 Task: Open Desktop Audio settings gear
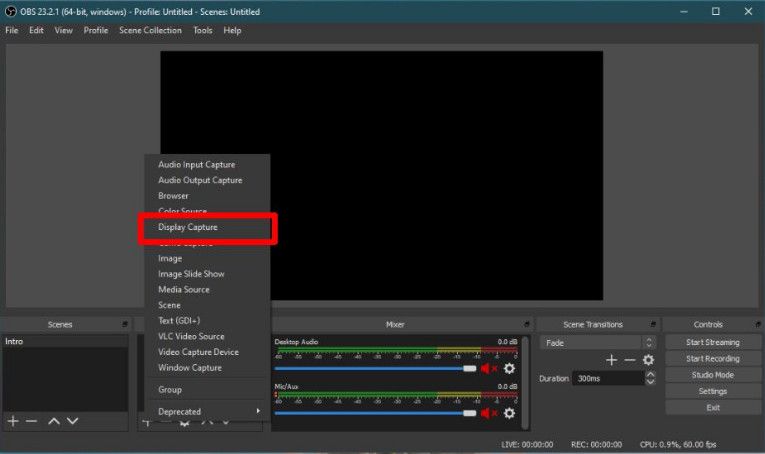click(509, 369)
